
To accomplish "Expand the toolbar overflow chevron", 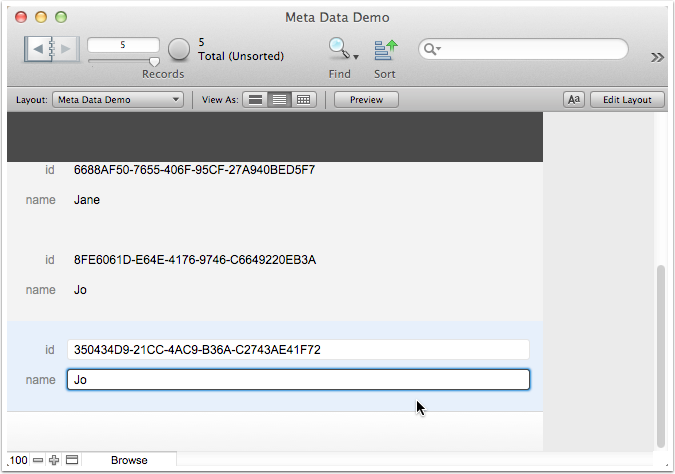I will pos(657,57).
